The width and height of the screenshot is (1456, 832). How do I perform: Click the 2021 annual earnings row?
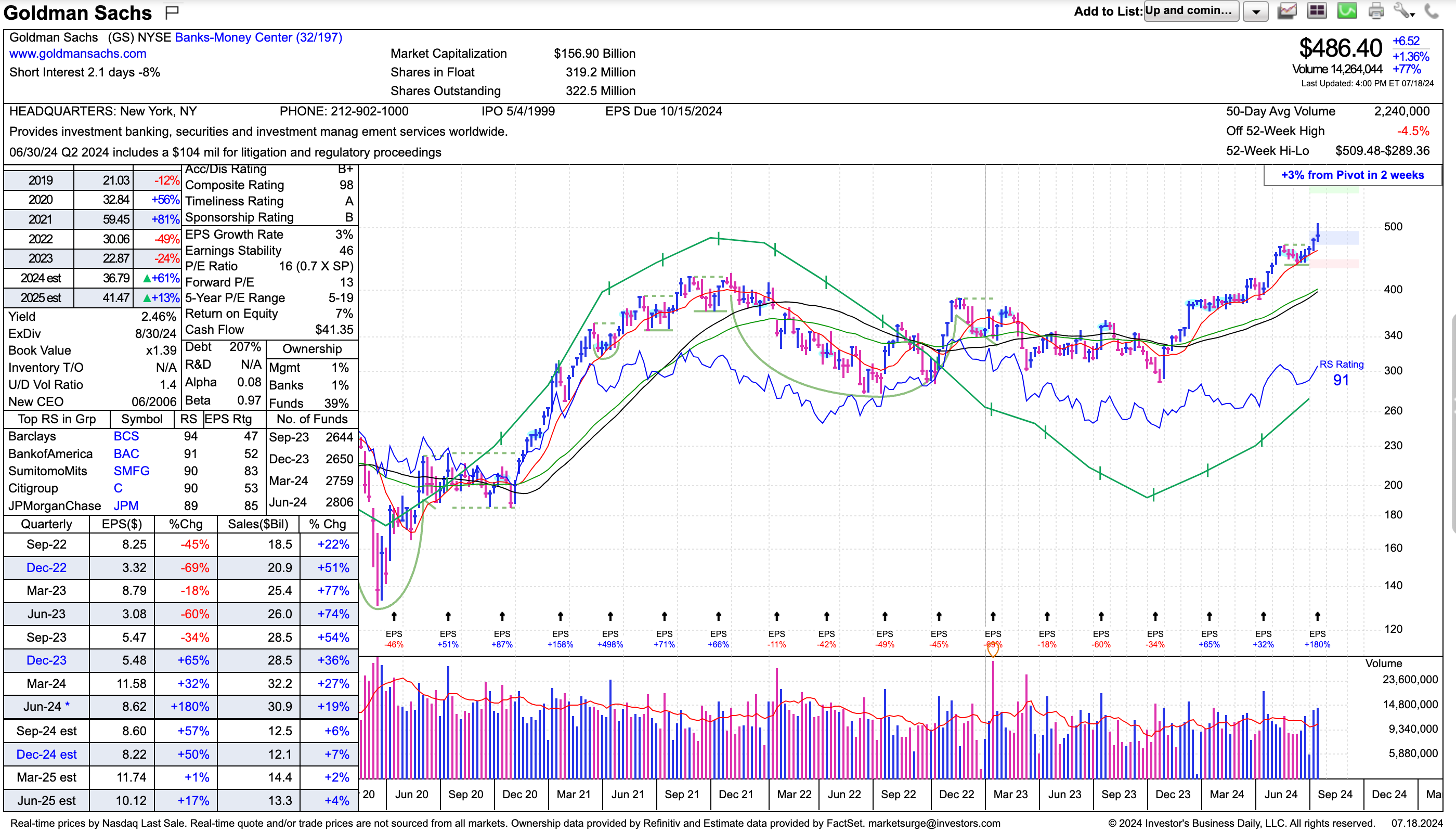click(92, 219)
